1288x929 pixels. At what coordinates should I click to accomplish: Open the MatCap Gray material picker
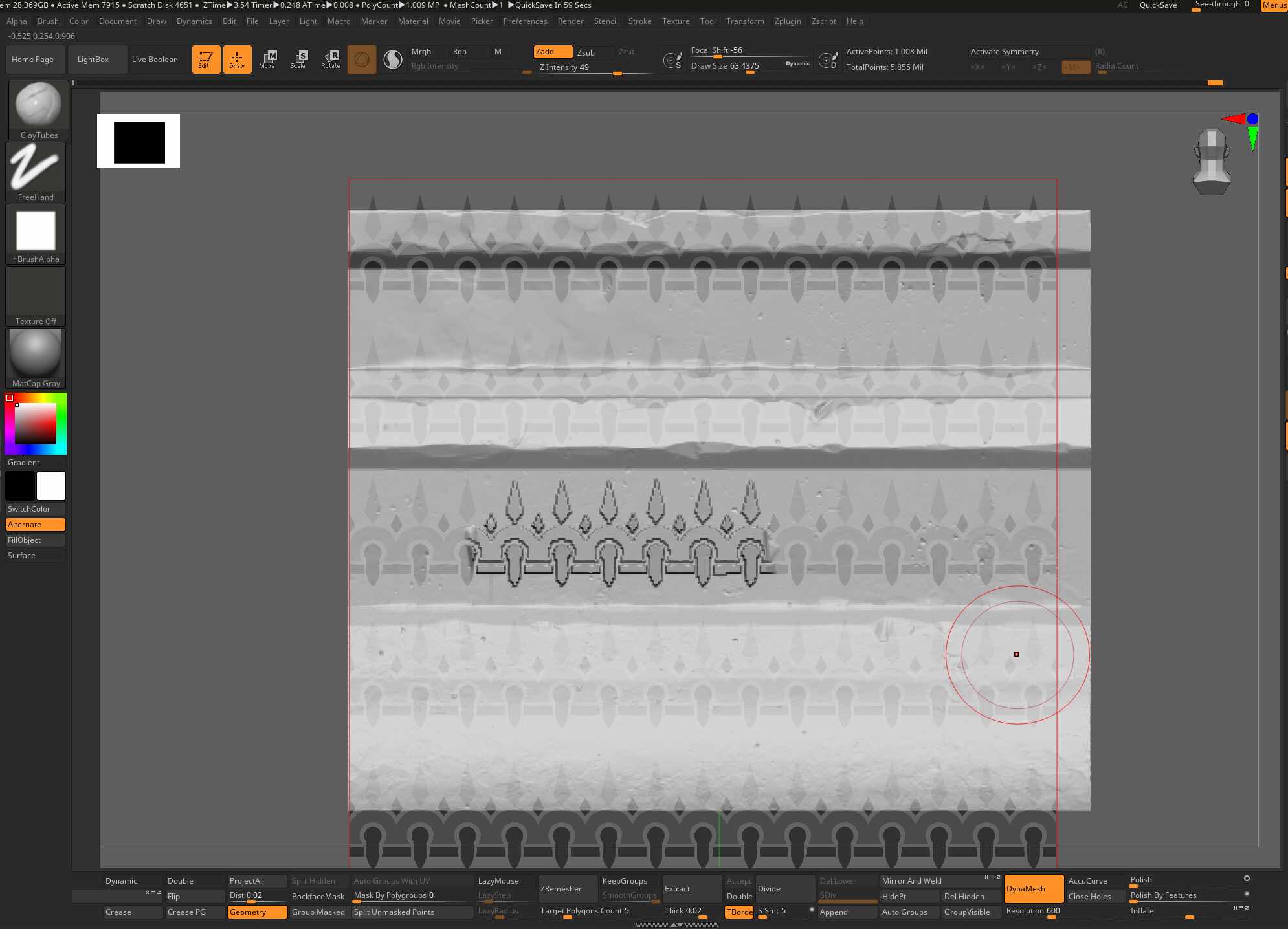tap(36, 357)
